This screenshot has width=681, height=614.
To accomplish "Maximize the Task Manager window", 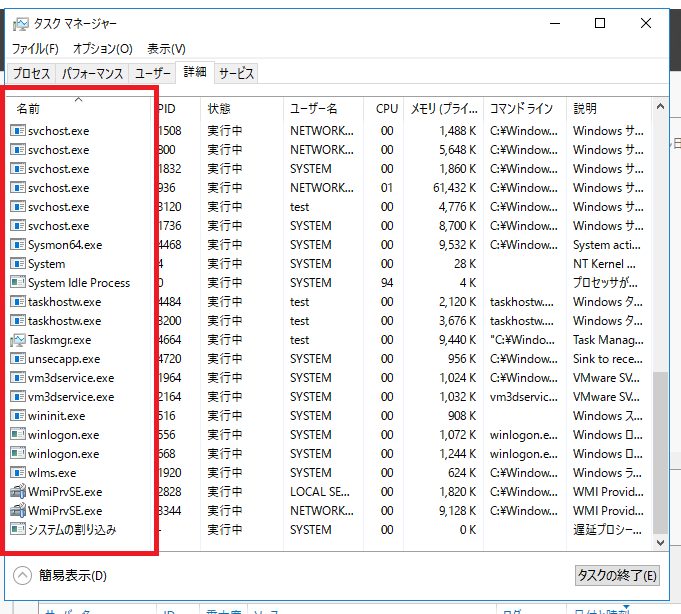I will click(x=600, y=23).
